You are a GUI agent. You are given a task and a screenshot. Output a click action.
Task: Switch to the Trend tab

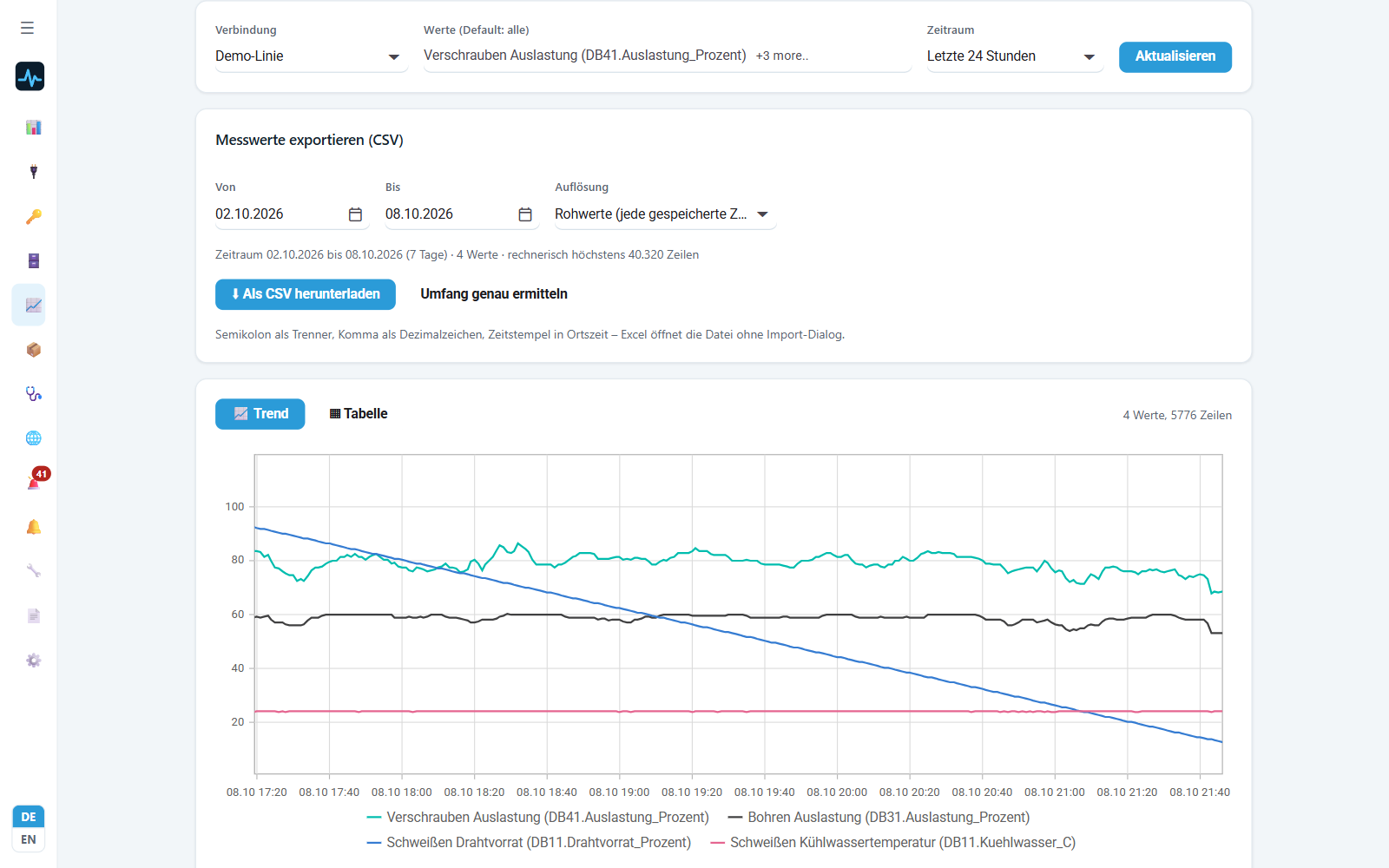(260, 414)
